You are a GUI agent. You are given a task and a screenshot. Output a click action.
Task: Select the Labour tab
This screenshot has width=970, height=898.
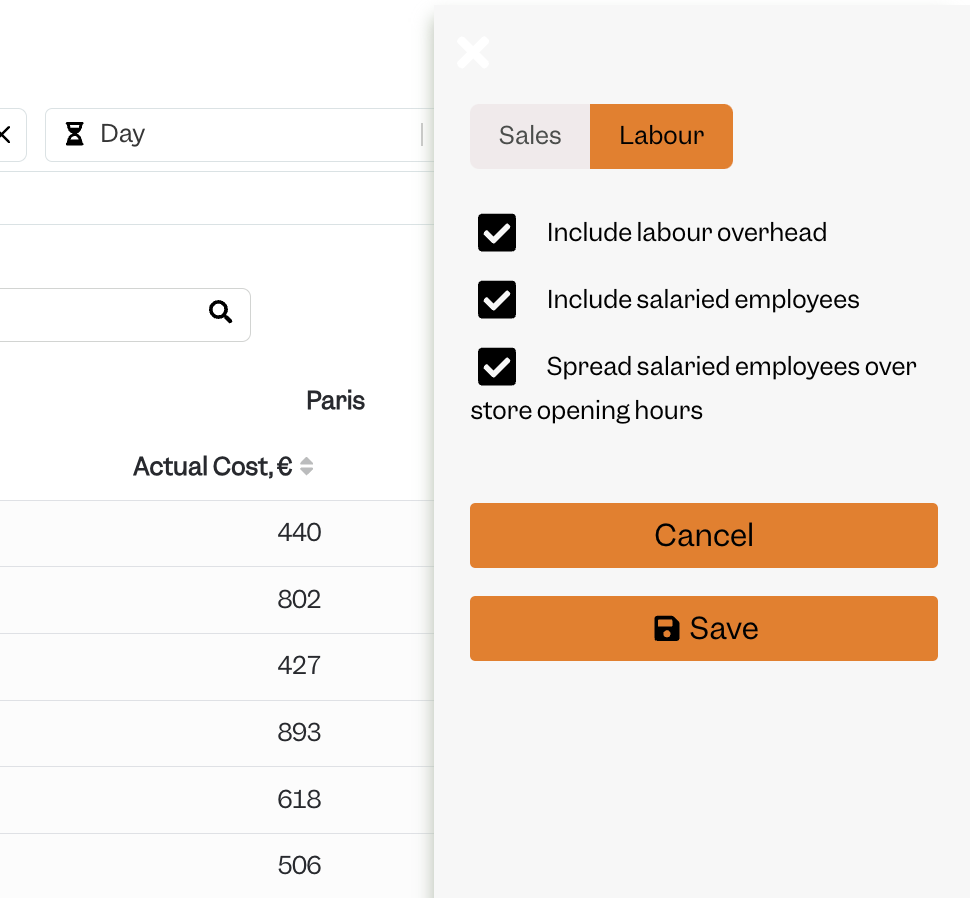point(661,136)
